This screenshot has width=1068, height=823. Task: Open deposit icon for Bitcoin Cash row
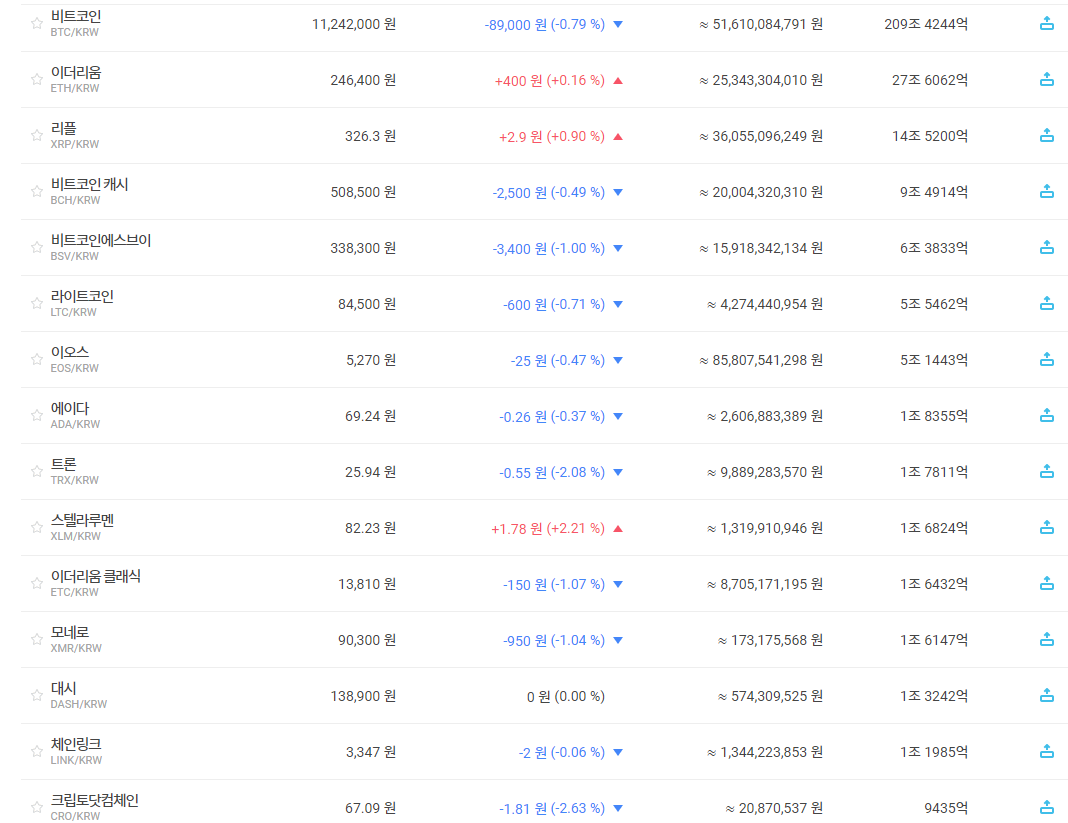click(1047, 192)
